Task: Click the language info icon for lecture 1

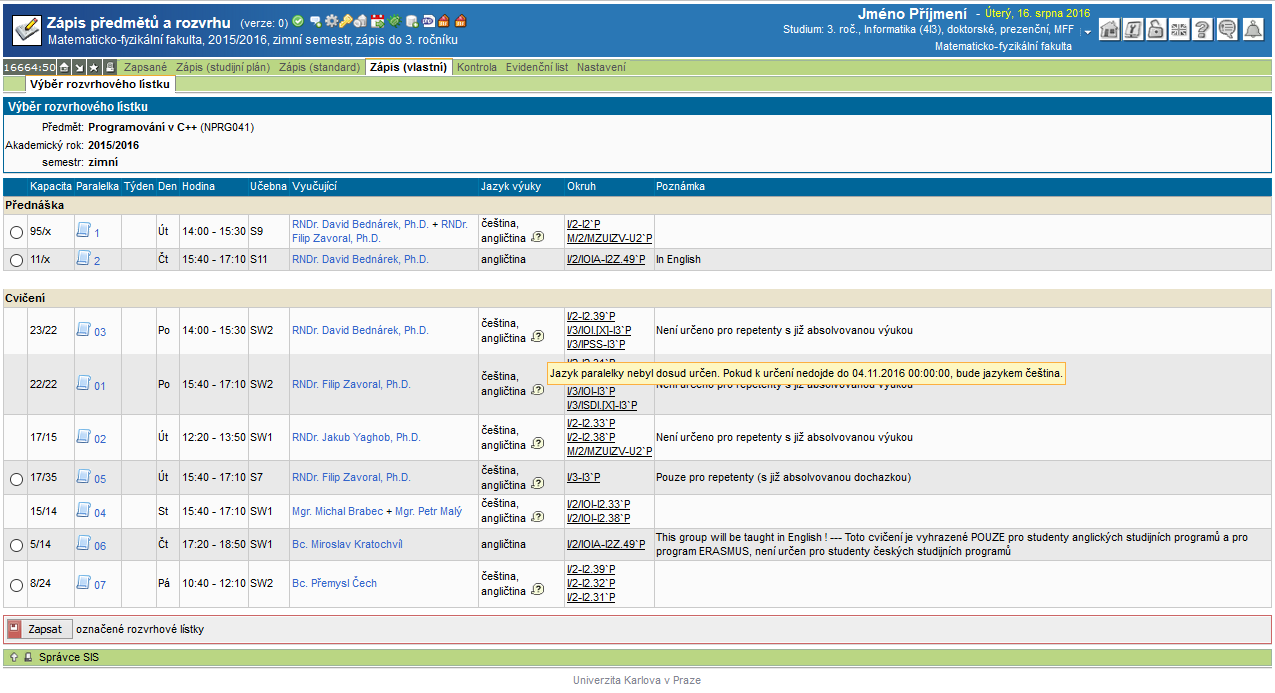Action: [537, 238]
